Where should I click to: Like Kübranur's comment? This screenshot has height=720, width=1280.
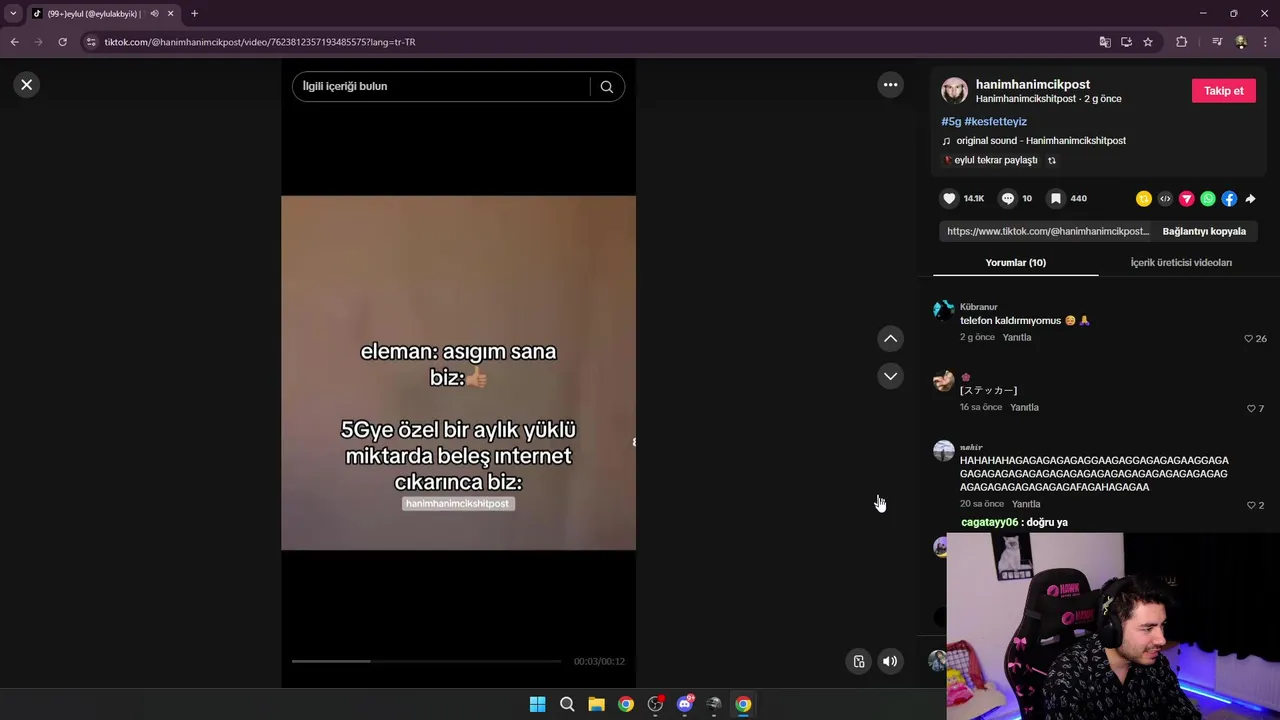click(x=1249, y=339)
